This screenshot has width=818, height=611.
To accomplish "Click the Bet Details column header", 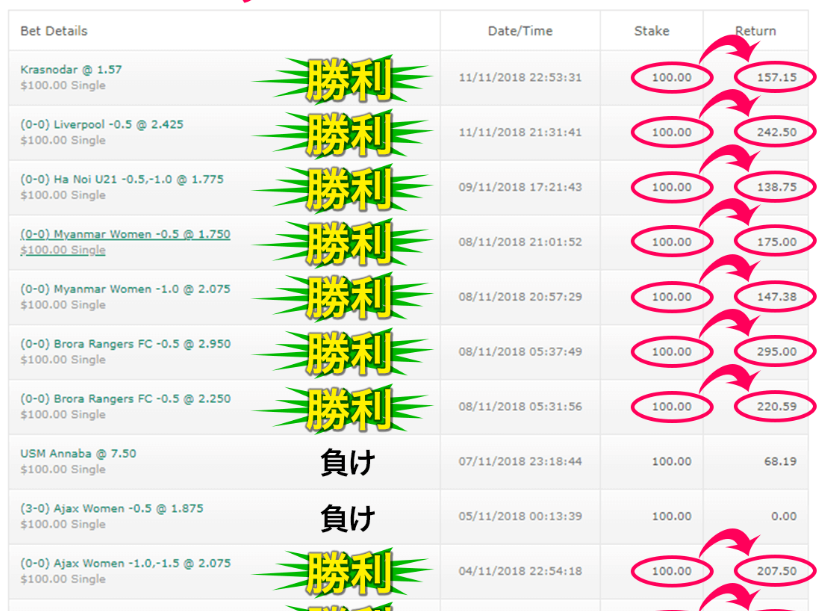I will 54,31.
